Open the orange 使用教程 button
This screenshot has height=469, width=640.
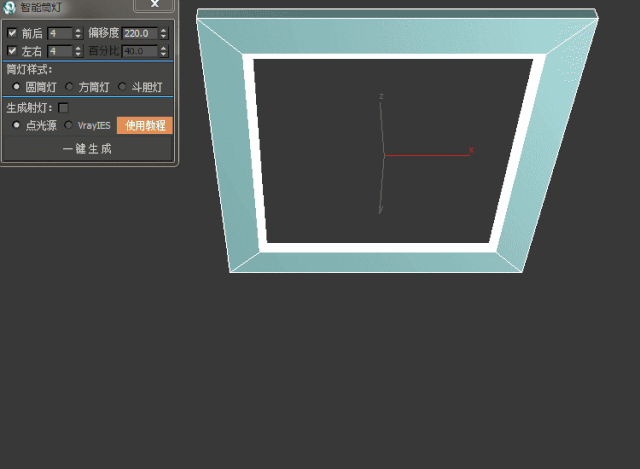[x=145, y=125]
